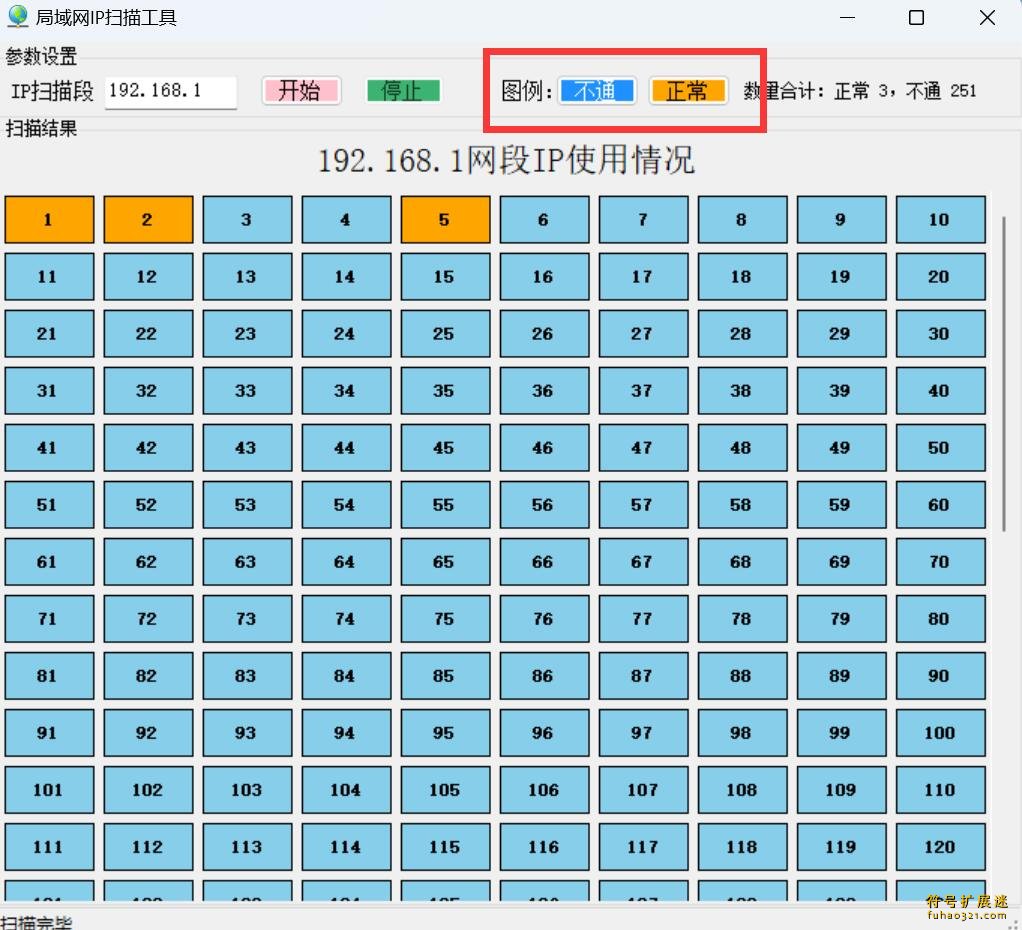Click IP cell 19
This screenshot has width=1022, height=930.
(x=841, y=276)
